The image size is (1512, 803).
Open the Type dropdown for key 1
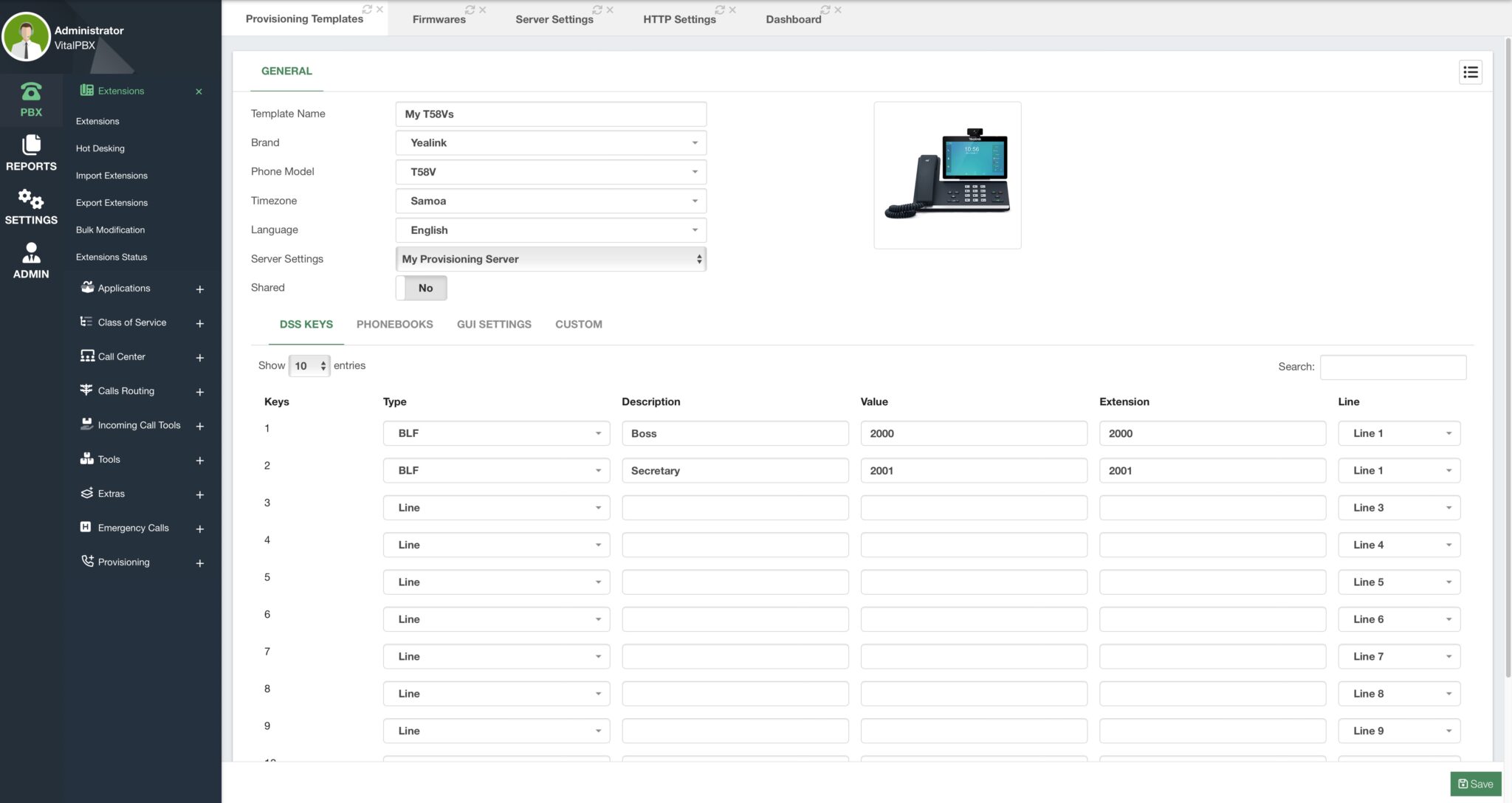click(x=496, y=433)
